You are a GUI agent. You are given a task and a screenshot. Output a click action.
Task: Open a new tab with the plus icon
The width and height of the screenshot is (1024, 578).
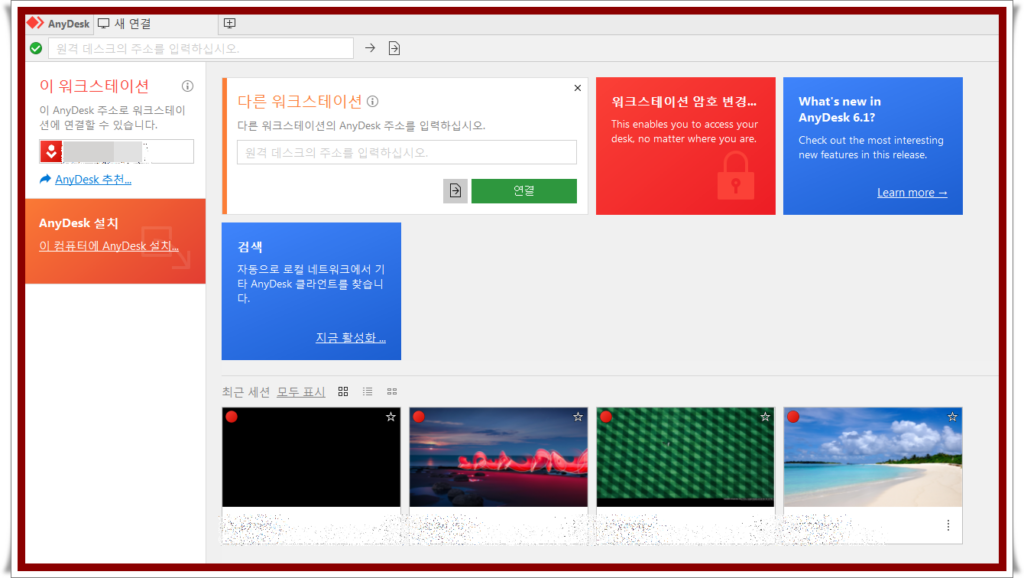[230, 23]
